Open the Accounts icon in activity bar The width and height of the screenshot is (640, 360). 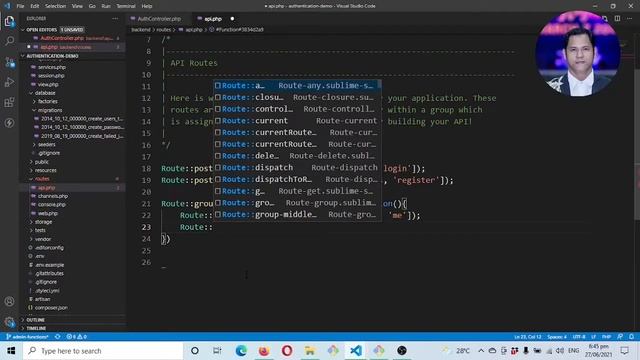tap(9, 301)
